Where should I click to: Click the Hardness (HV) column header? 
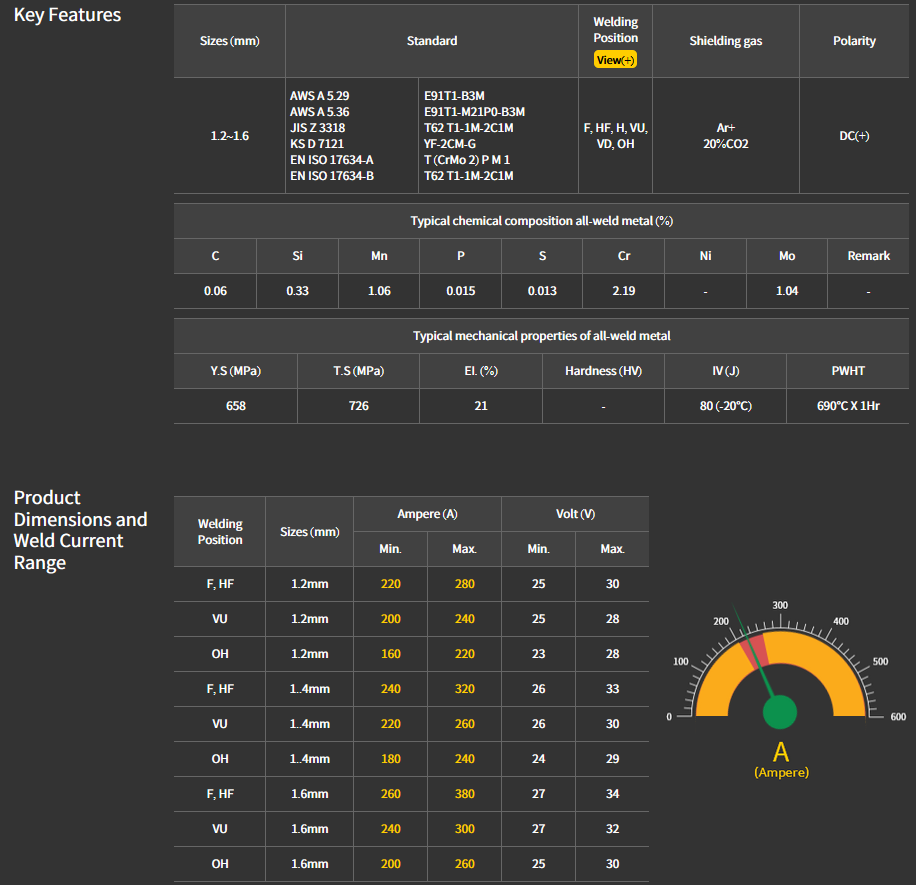pos(603,371)
